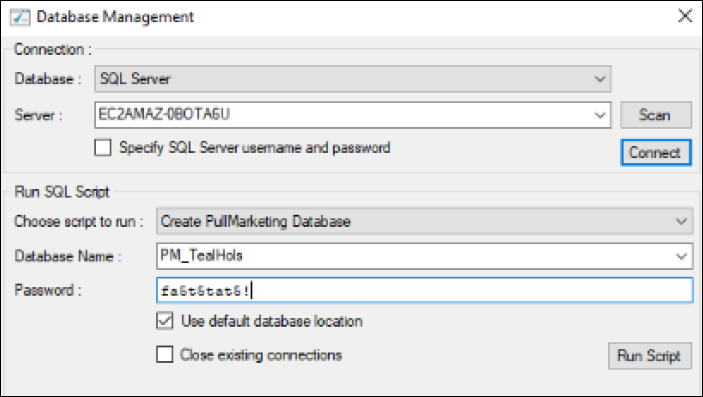
Task: Click the 'Database :' label
Action: click(x=48, y=79)
